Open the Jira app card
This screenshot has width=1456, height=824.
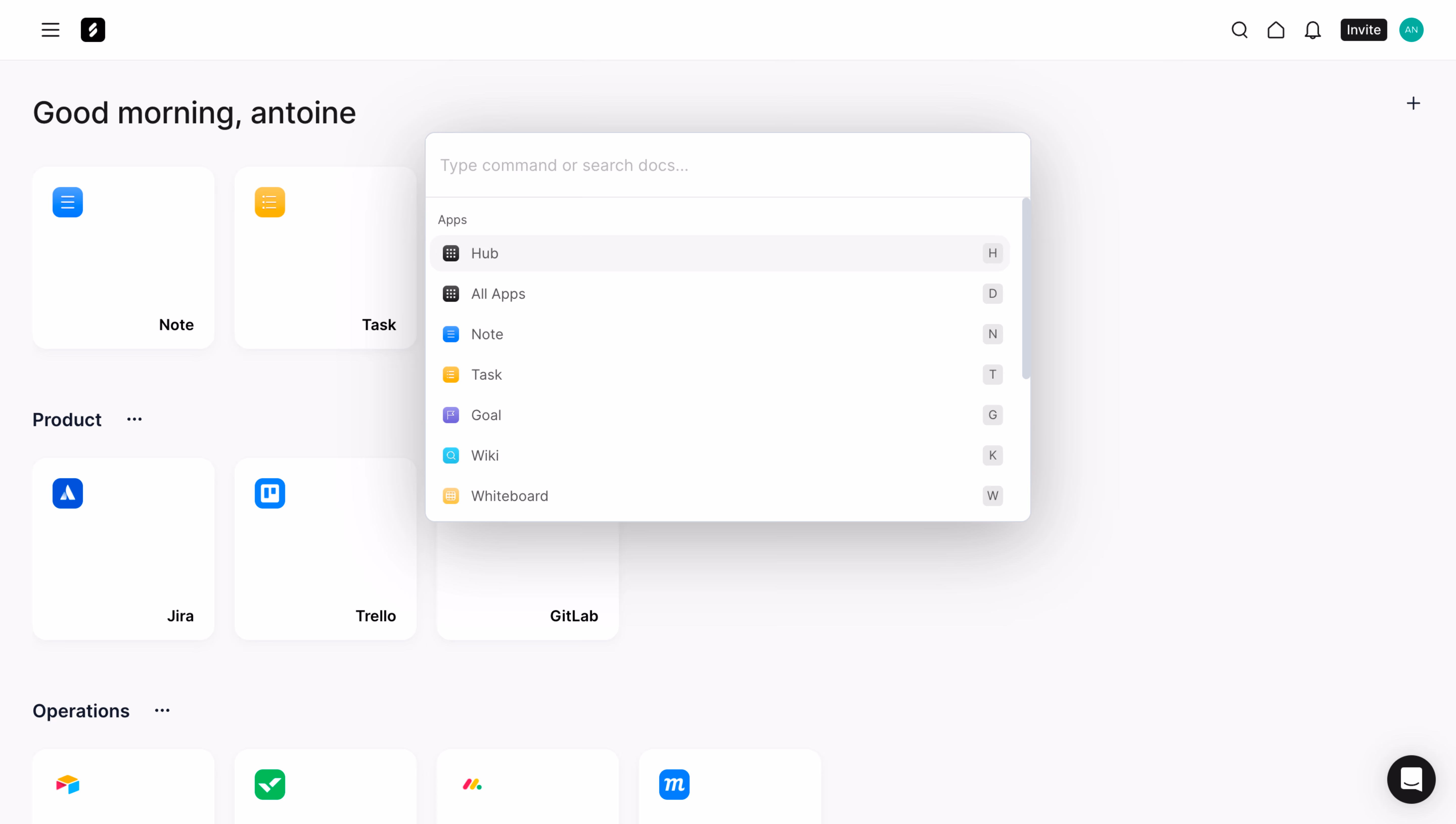tap(123, 549)
